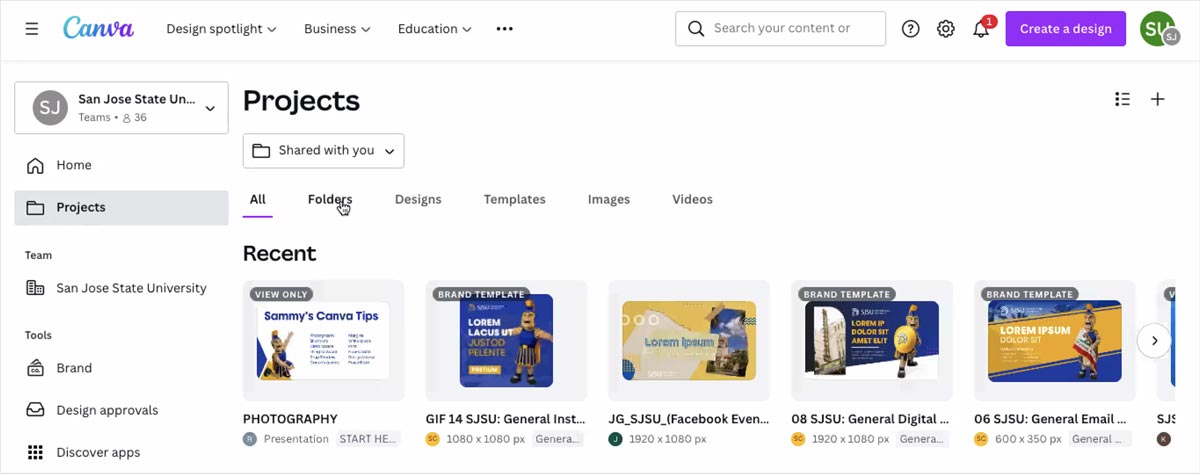Expand the Design spotlight menu
The image size is (1200, 474).
(x=221, y=29)
